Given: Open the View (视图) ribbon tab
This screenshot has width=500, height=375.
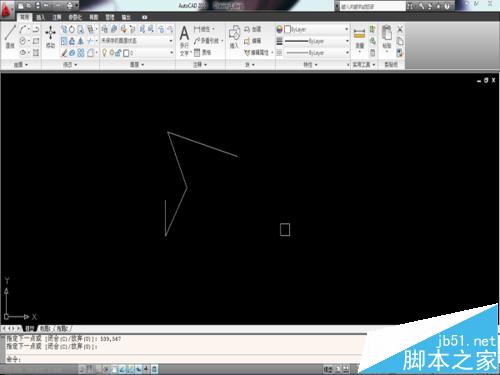Looking at the screenshot, I should coord(94,17).
